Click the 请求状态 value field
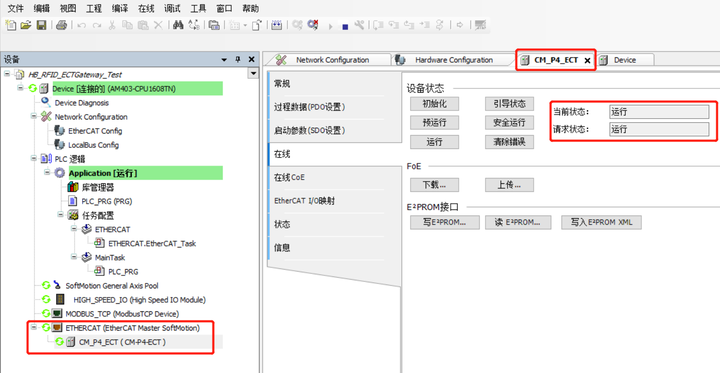Screen dimensions: 720x373 point(659,129)
